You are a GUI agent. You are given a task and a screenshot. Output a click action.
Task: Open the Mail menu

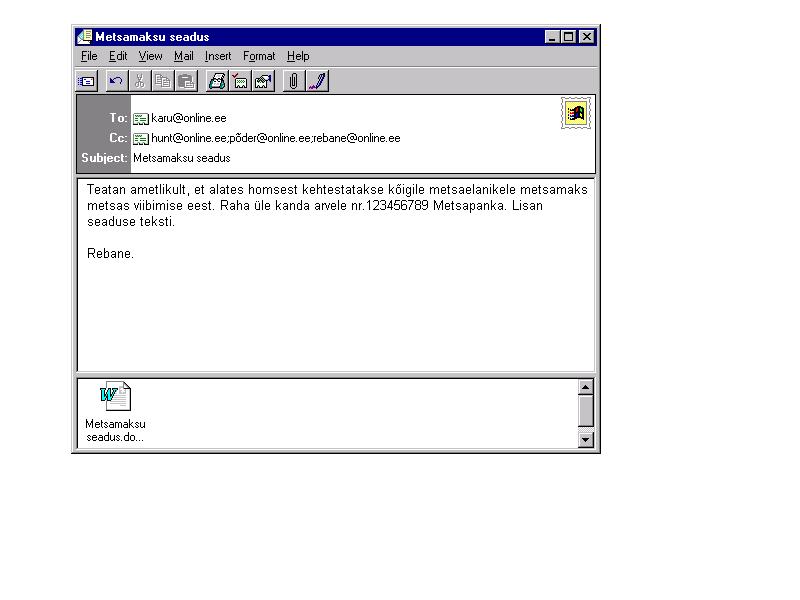click(184, 56)
